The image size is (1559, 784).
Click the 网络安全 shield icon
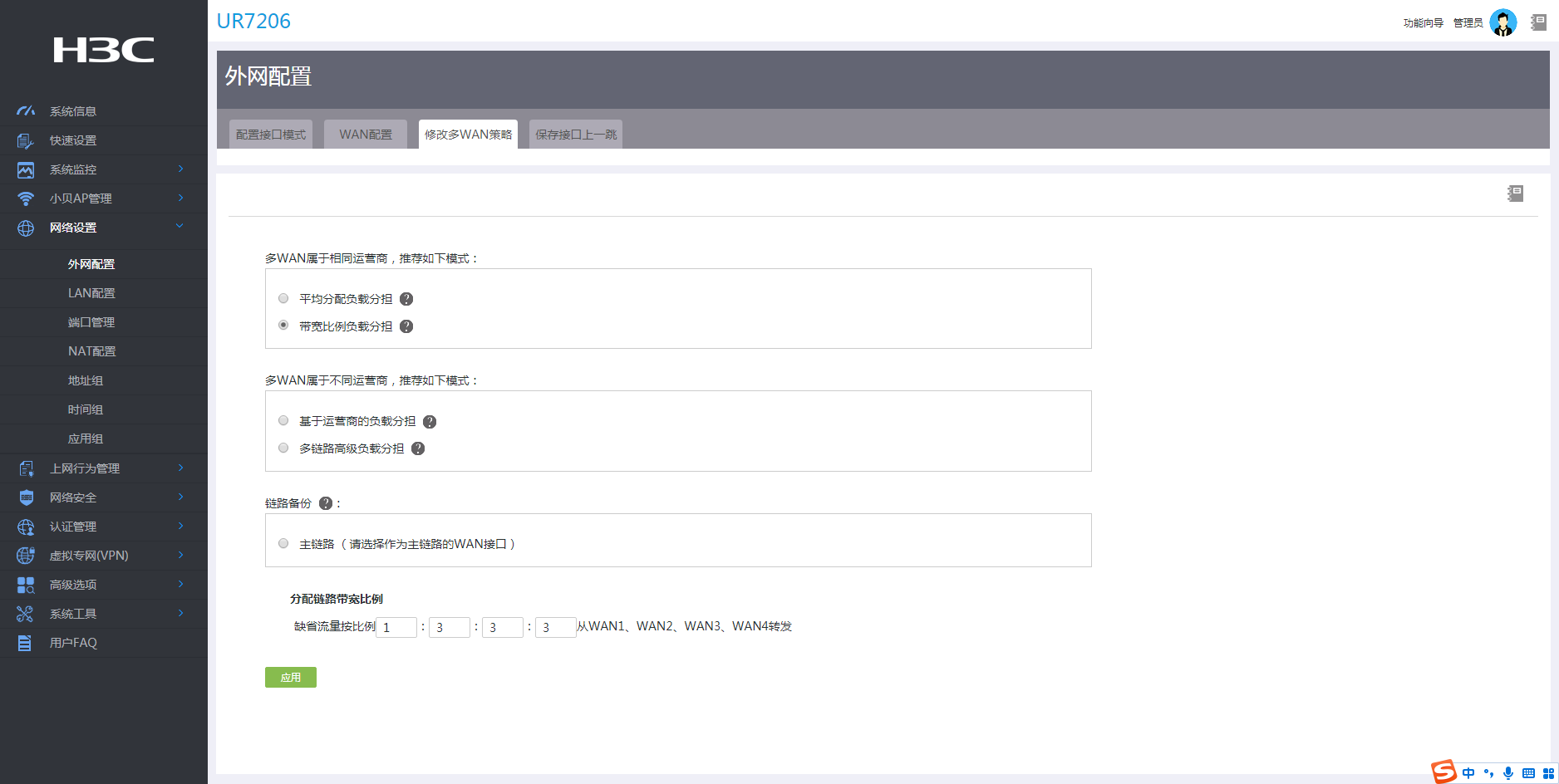pyautogui.click(x=26, y=497)
